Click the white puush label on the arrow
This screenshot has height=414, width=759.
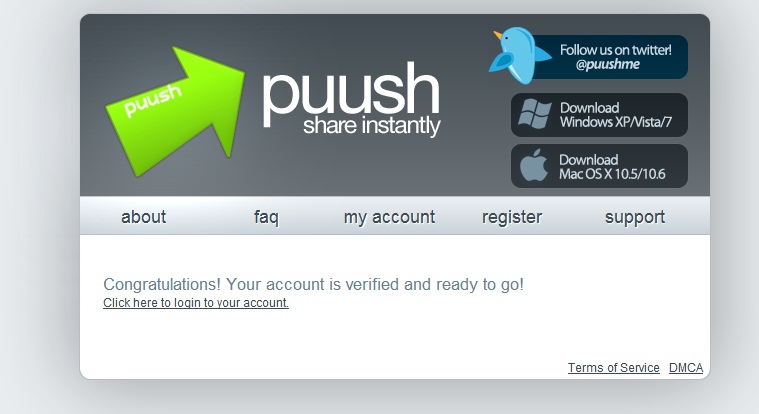click(x=152, y=100)
